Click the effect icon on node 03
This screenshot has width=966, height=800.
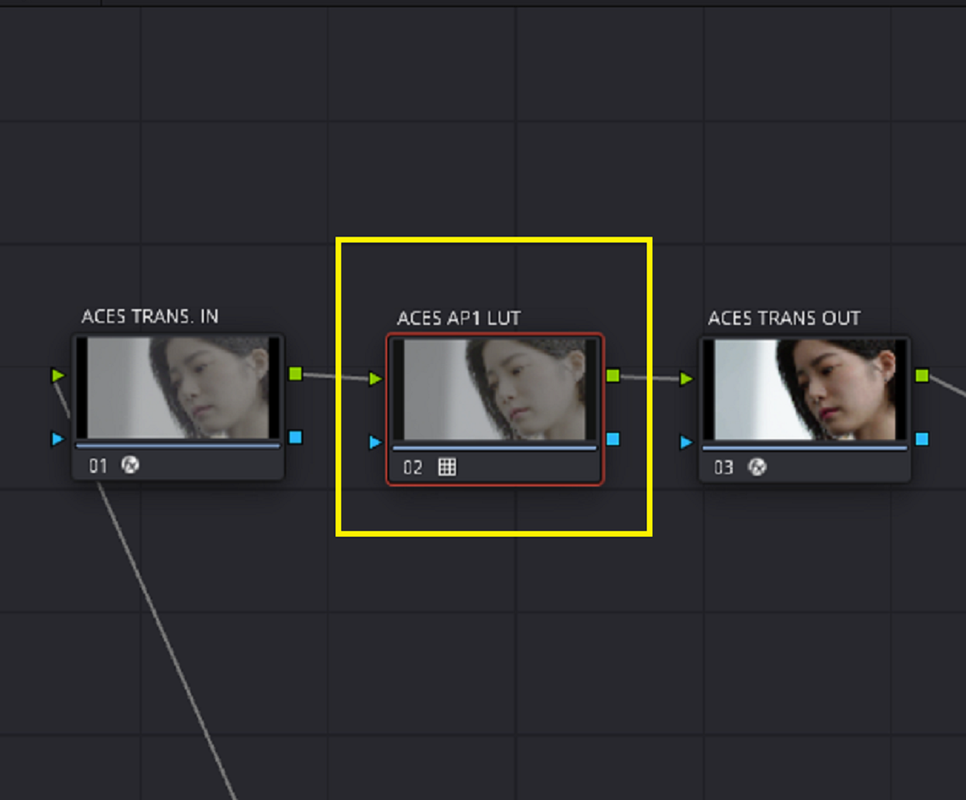pyautogui.click(x=757, y=467)
